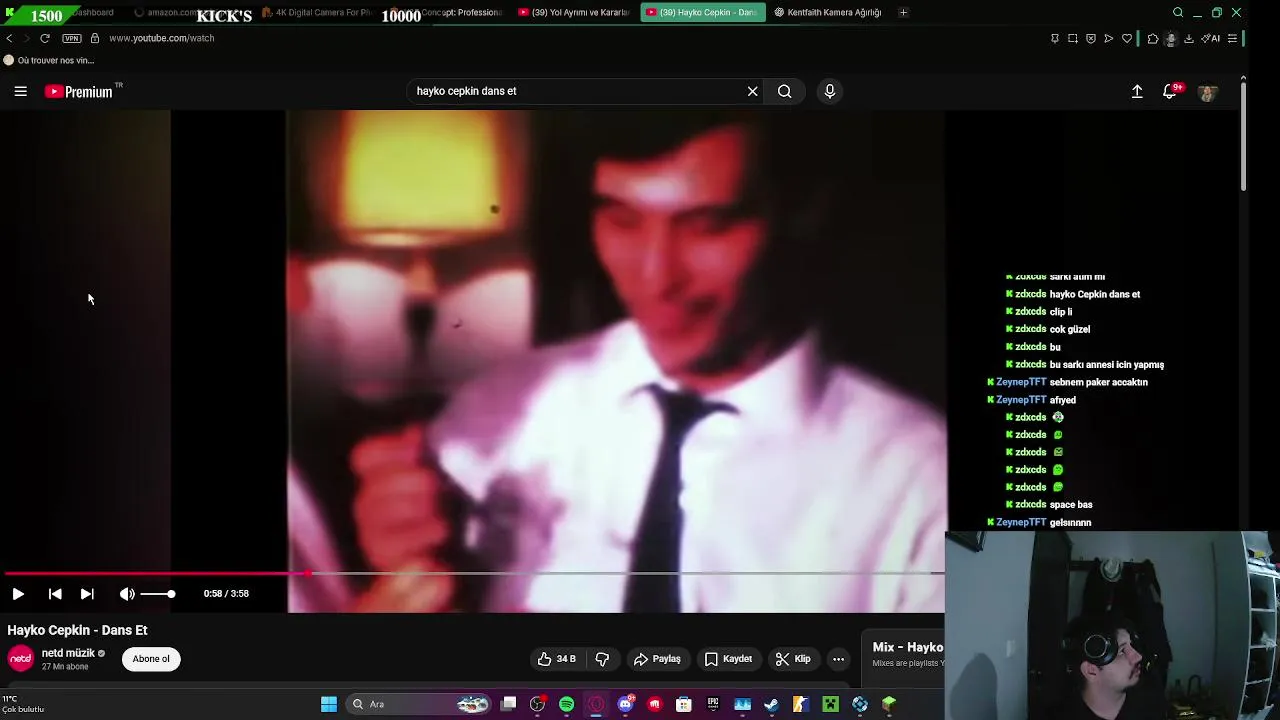Open the green Minecraft creeper taskbar icon
The width and height of the screenshot is (1280, 720).
[x=830, y=704]
